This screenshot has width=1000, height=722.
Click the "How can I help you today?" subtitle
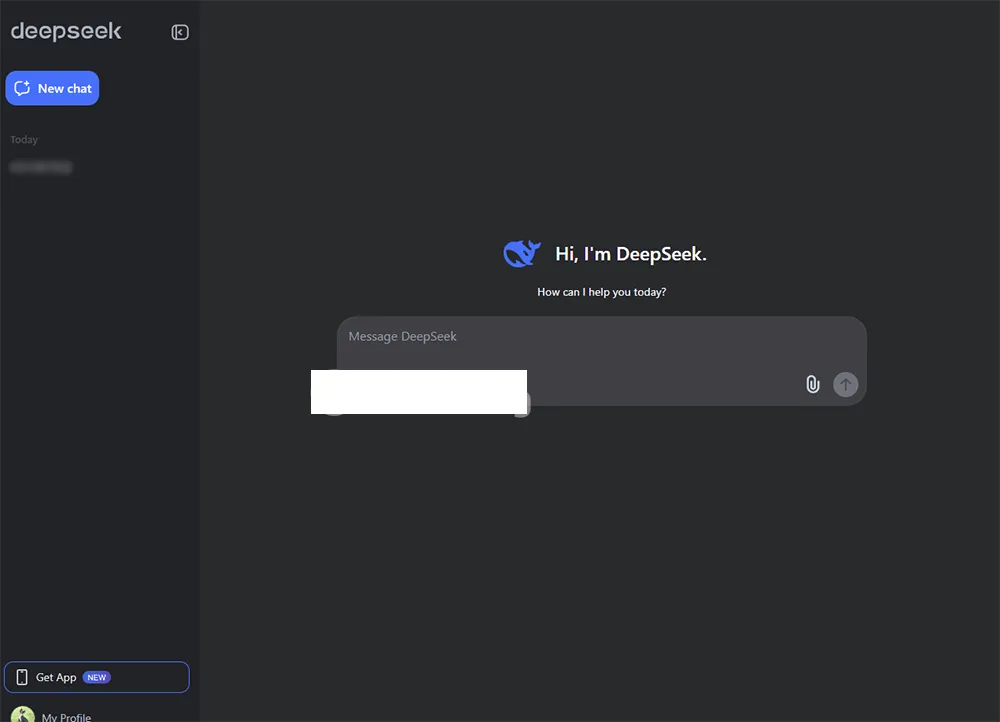tap(601, 292)
